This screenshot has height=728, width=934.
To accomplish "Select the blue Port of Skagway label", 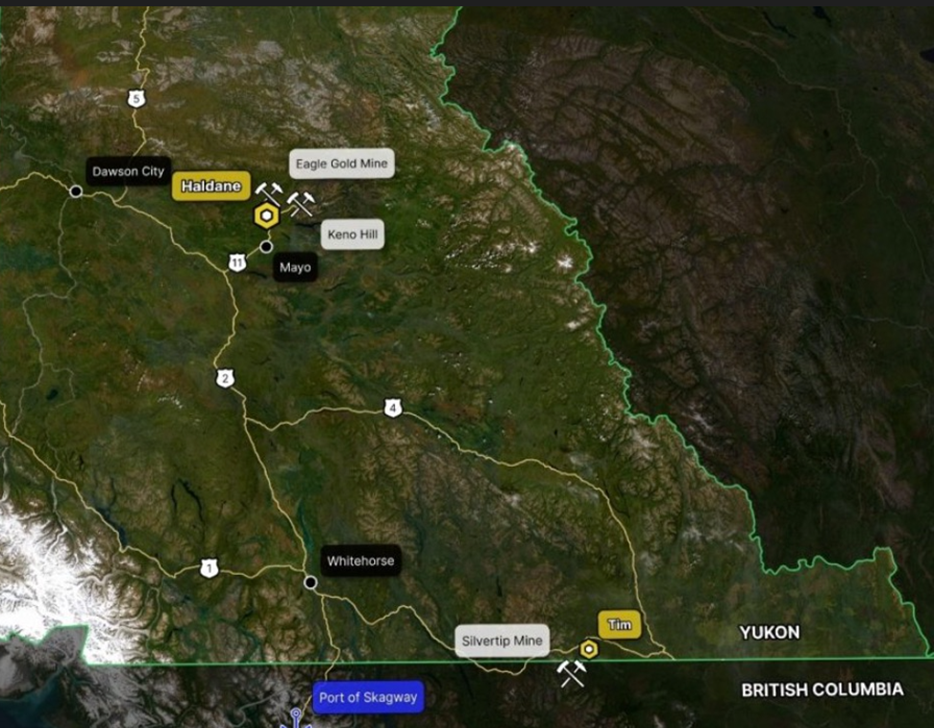I will coord(367,697).
